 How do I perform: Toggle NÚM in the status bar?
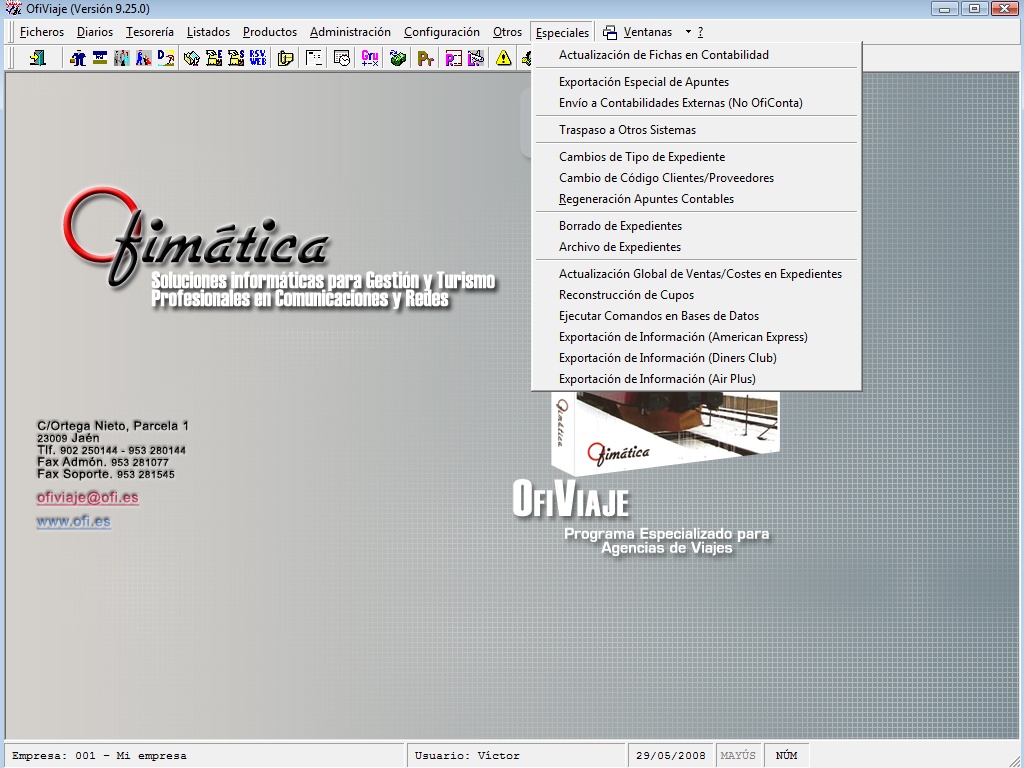tap(787, 754)
